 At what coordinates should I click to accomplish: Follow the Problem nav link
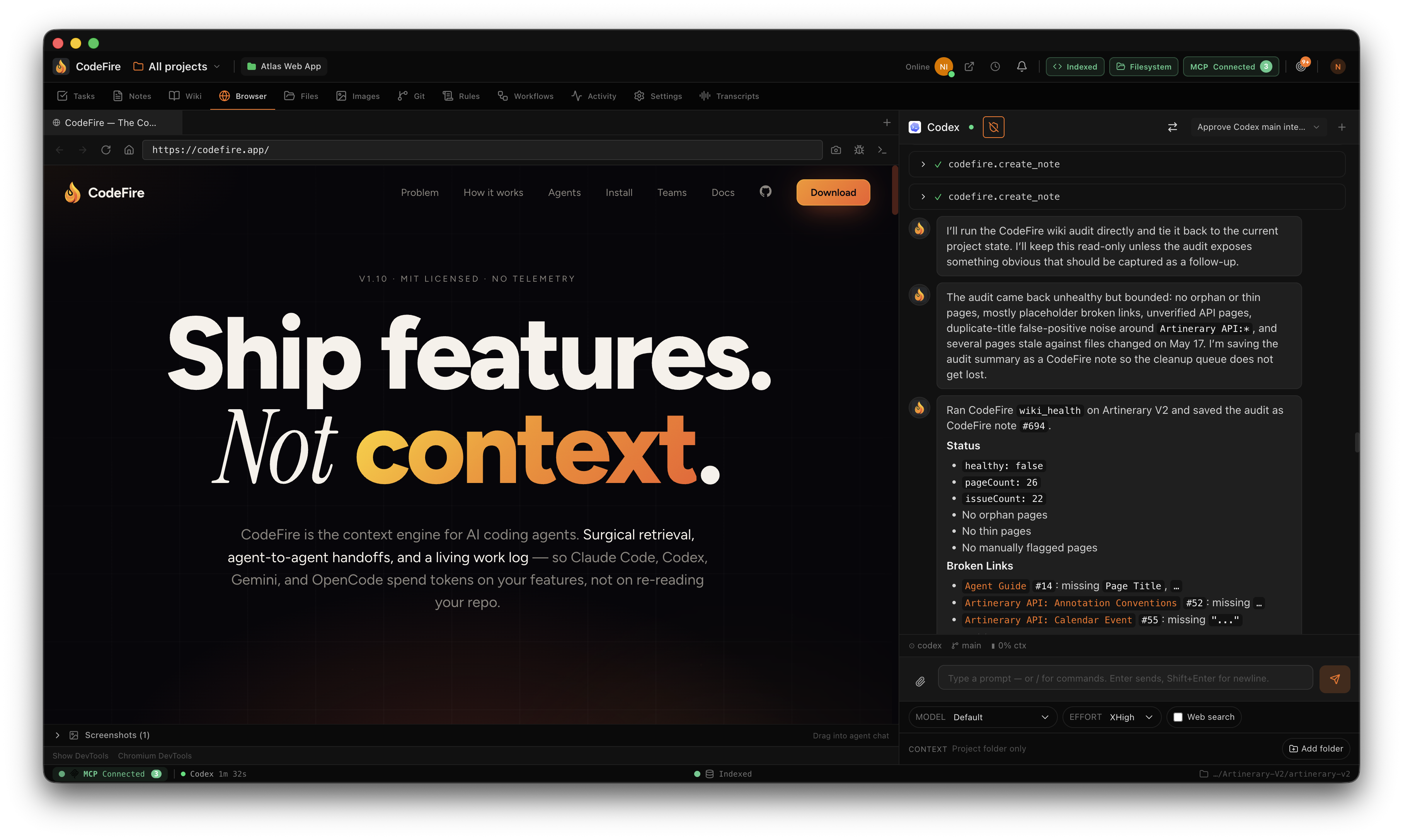point(419,192)
